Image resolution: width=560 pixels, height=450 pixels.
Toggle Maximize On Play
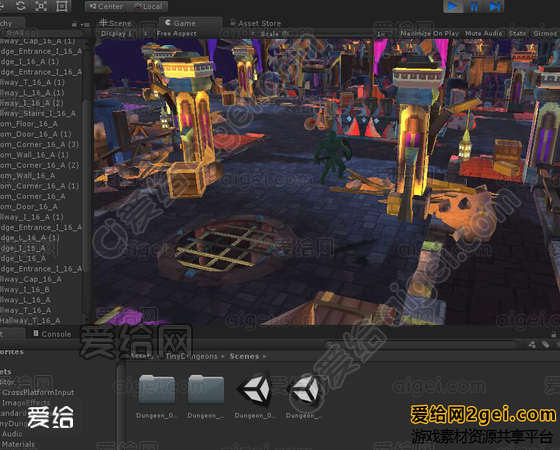pyautogui.click(x=429, y=34)
